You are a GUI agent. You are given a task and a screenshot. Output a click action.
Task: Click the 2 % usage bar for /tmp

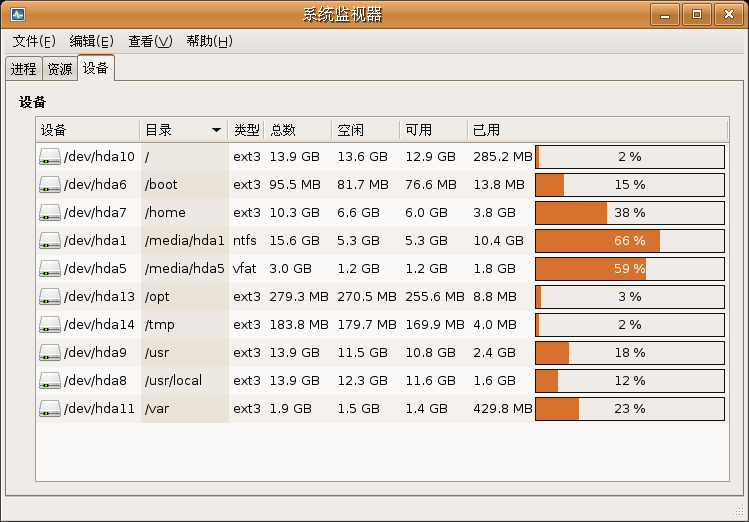(630, 325)
